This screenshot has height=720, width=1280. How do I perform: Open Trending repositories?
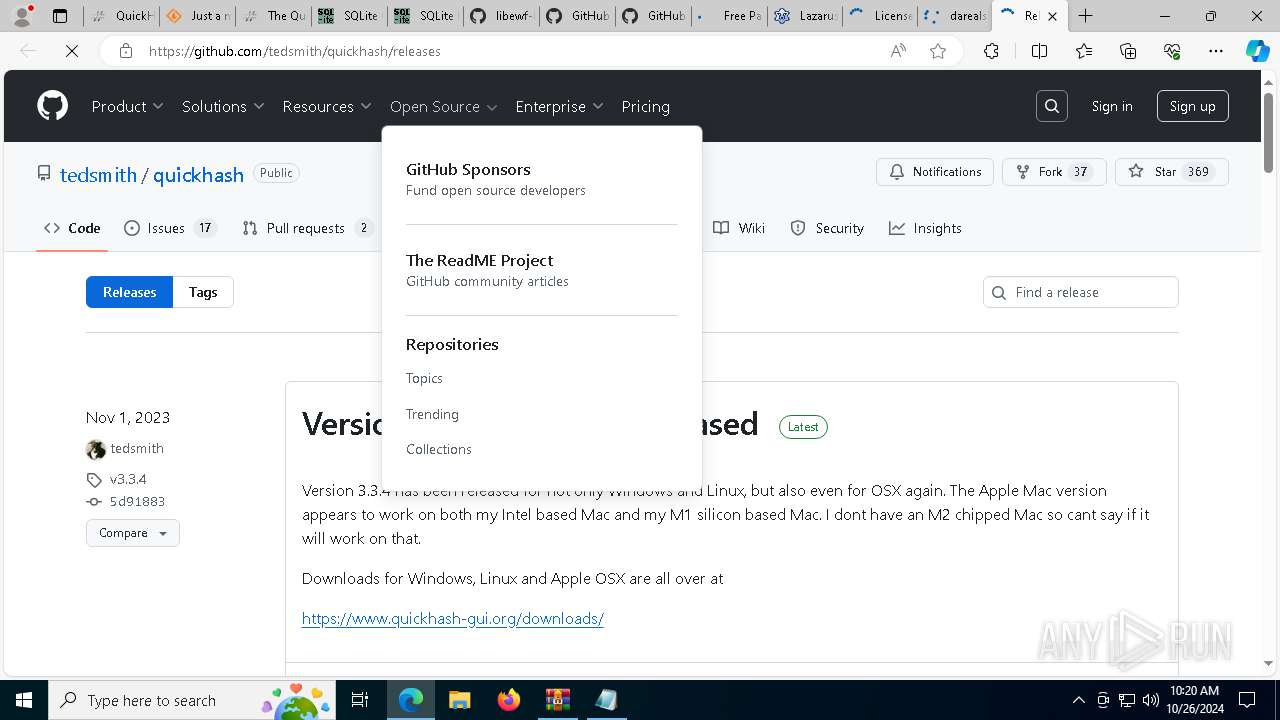432,414
